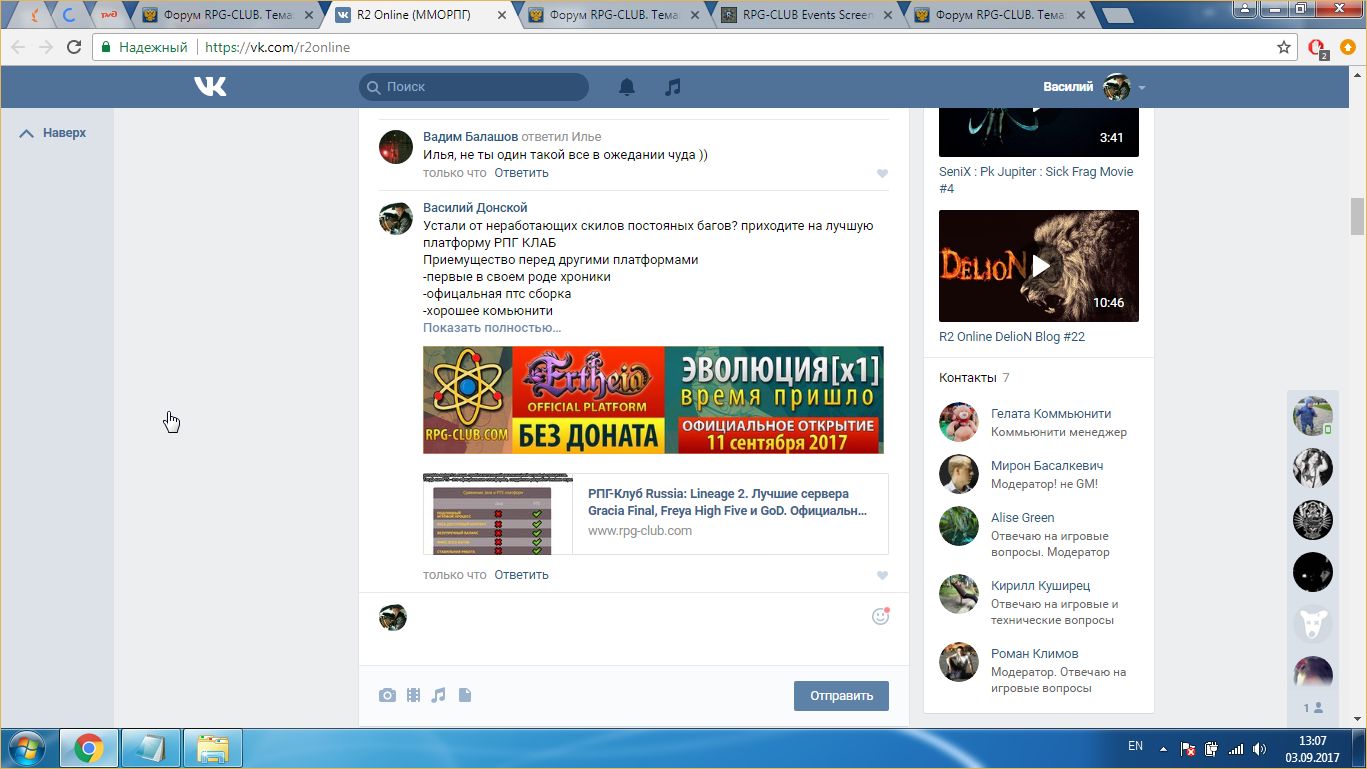This screenshot has width=1367, height=769.
Task: Open the Action Center flag tray icon
Action: coord(1189,748)
